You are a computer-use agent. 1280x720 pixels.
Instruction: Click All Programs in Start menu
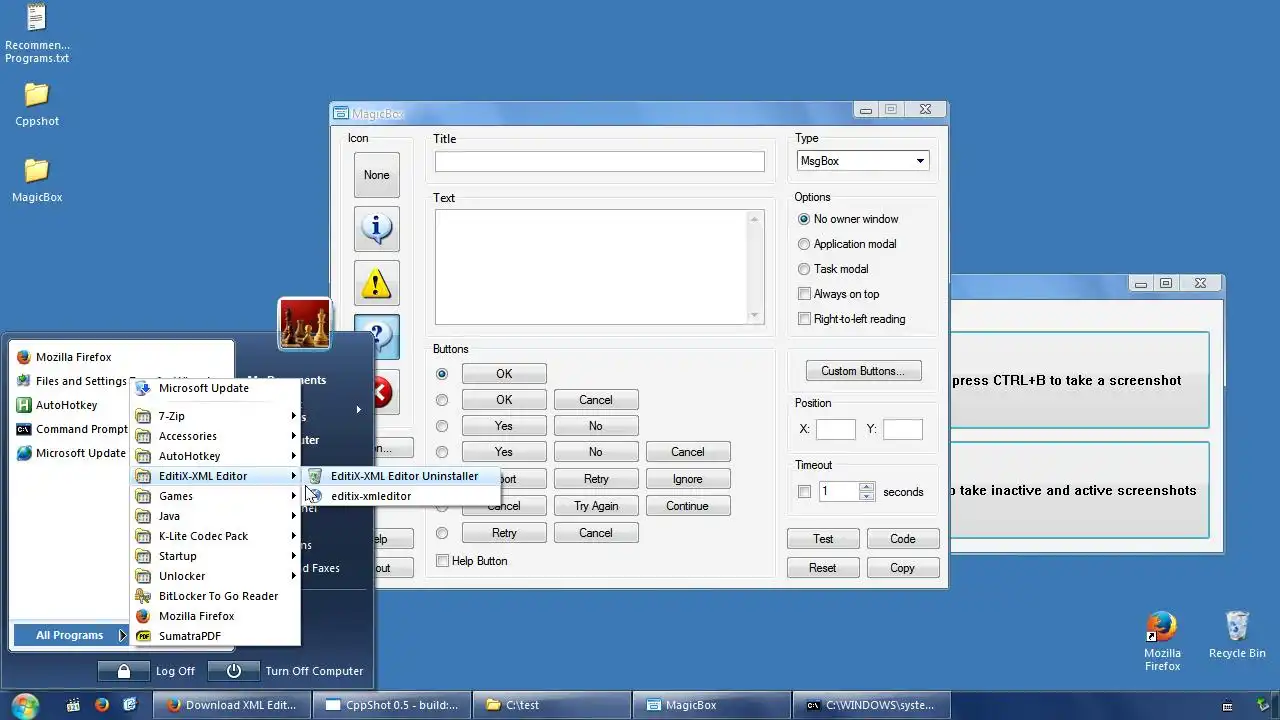point(70,635)
